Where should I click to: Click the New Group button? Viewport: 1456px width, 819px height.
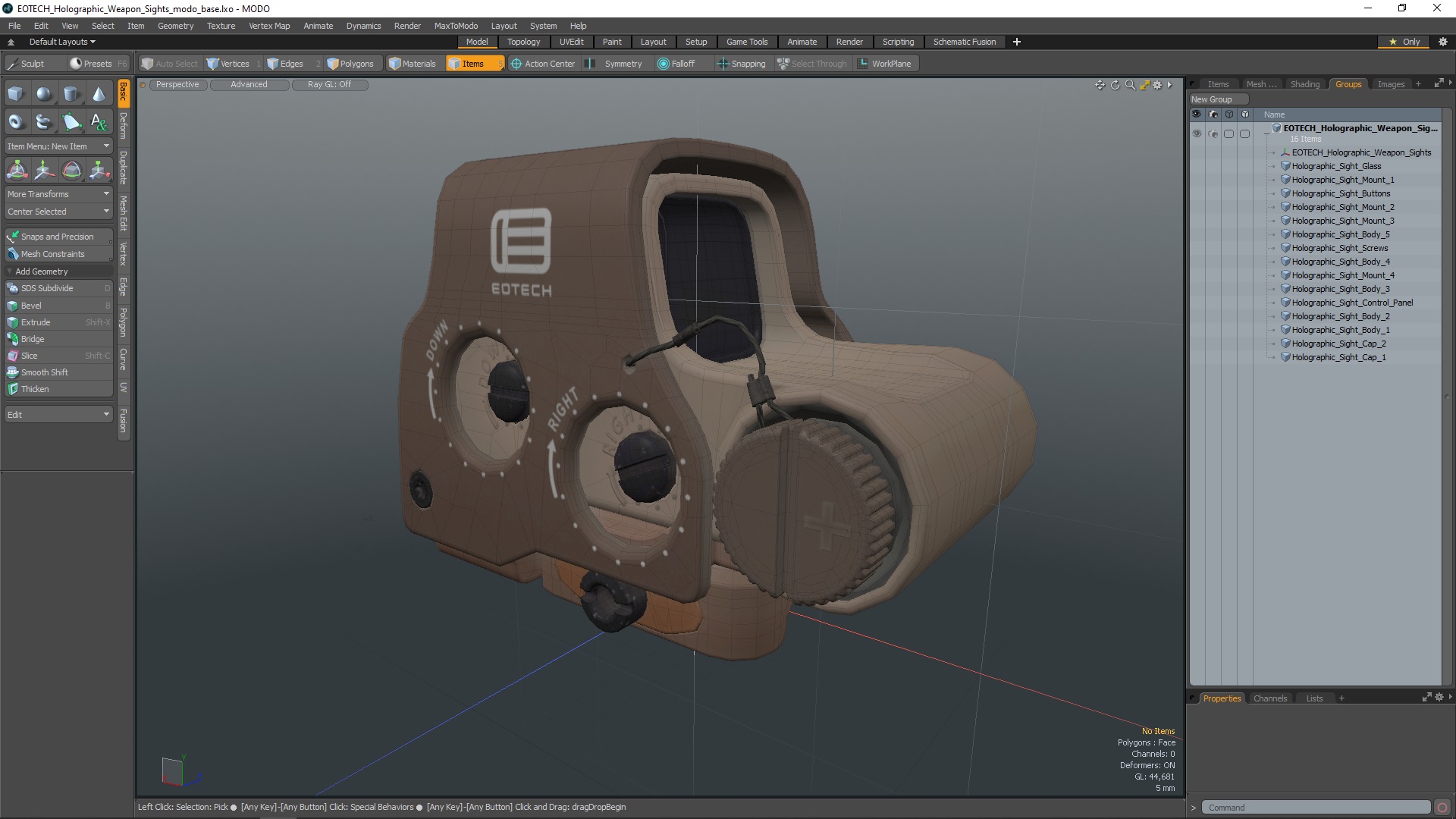tap(1219, 99)
